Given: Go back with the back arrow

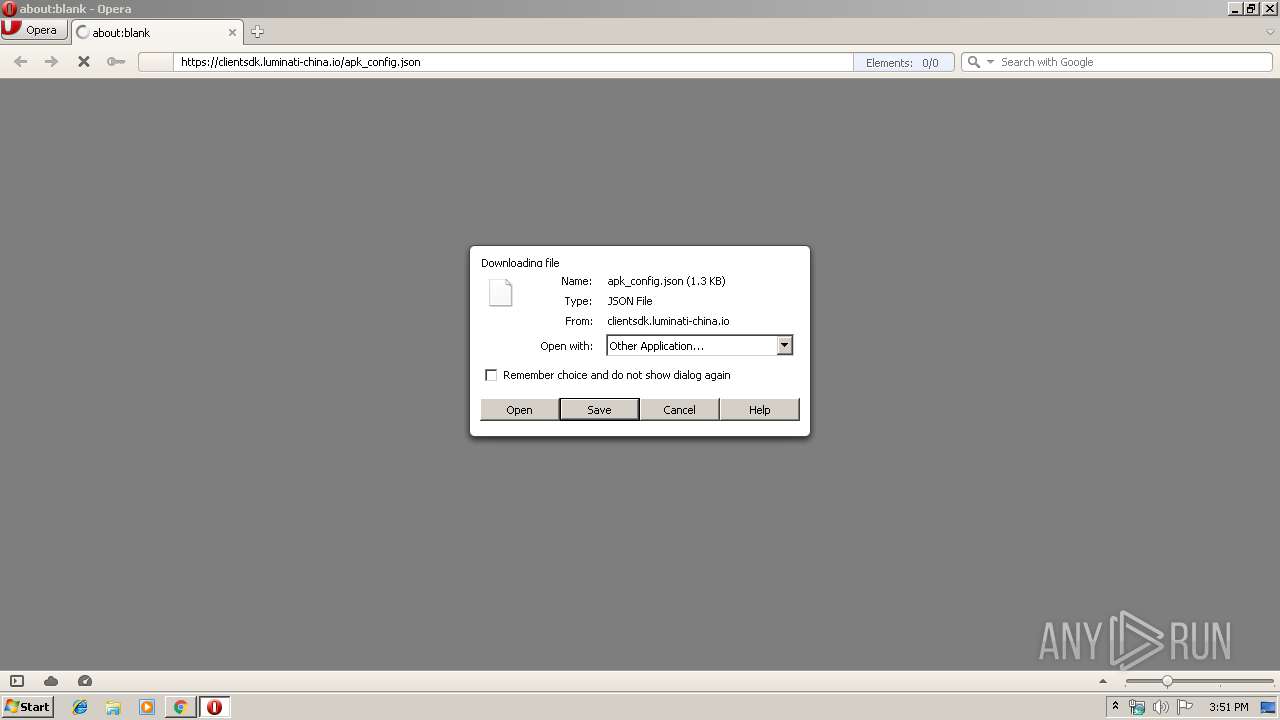Looking at the screenshot, I should [20, 62].
